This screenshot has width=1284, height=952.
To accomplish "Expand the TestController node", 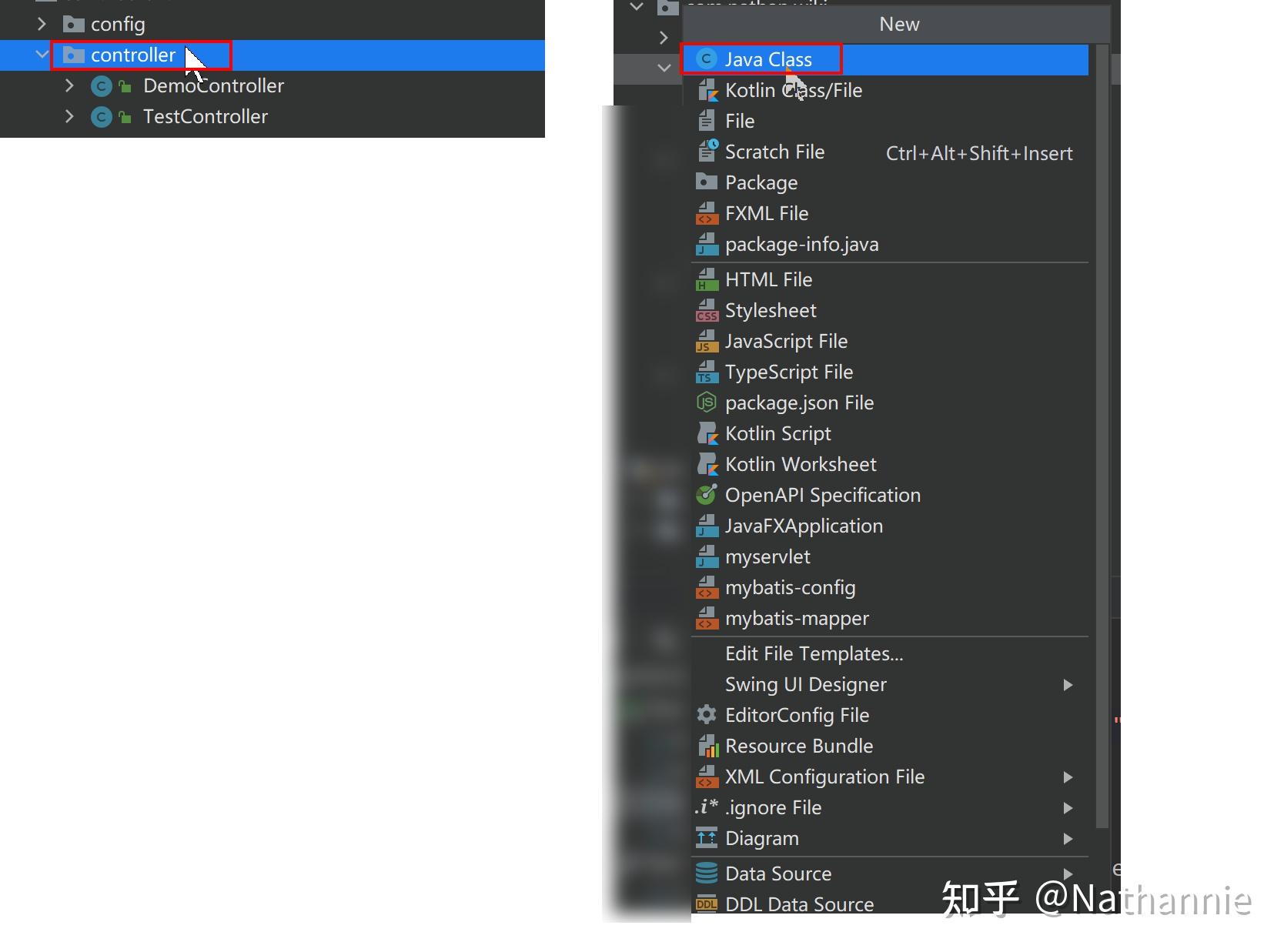I will 69,117.
